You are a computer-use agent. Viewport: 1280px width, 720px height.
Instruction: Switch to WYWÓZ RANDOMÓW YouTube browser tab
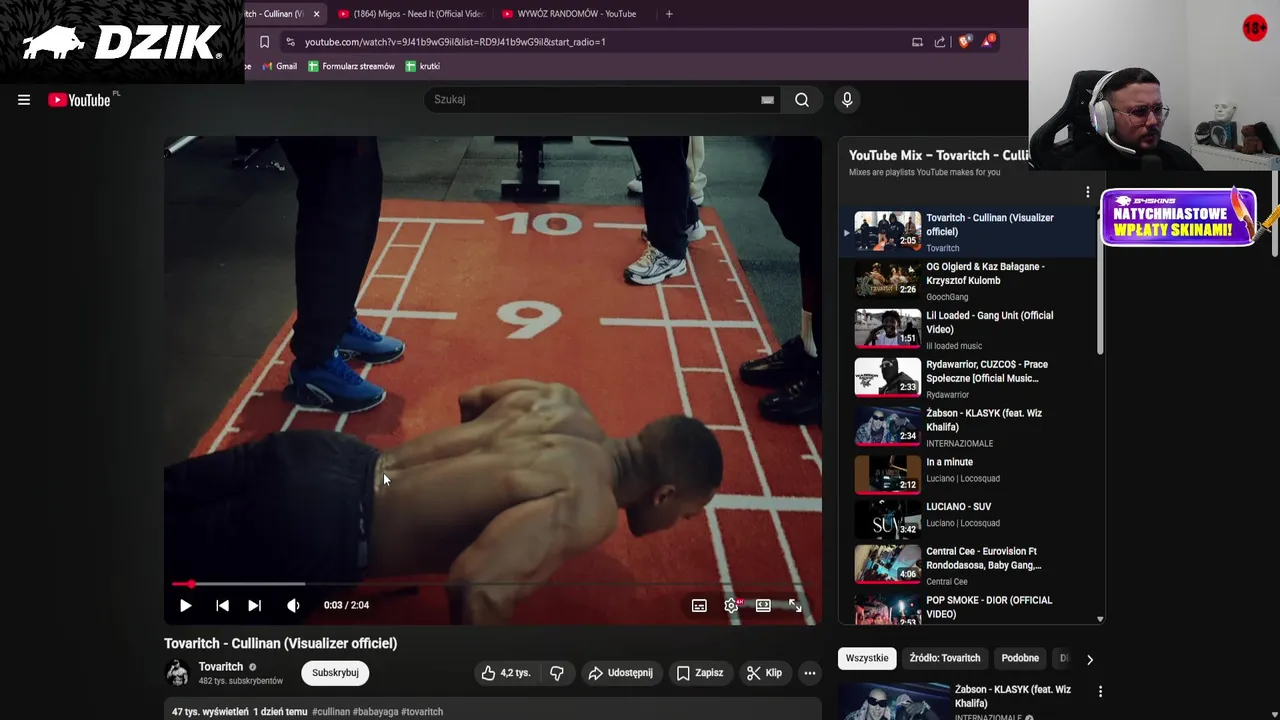click(570, 14)
